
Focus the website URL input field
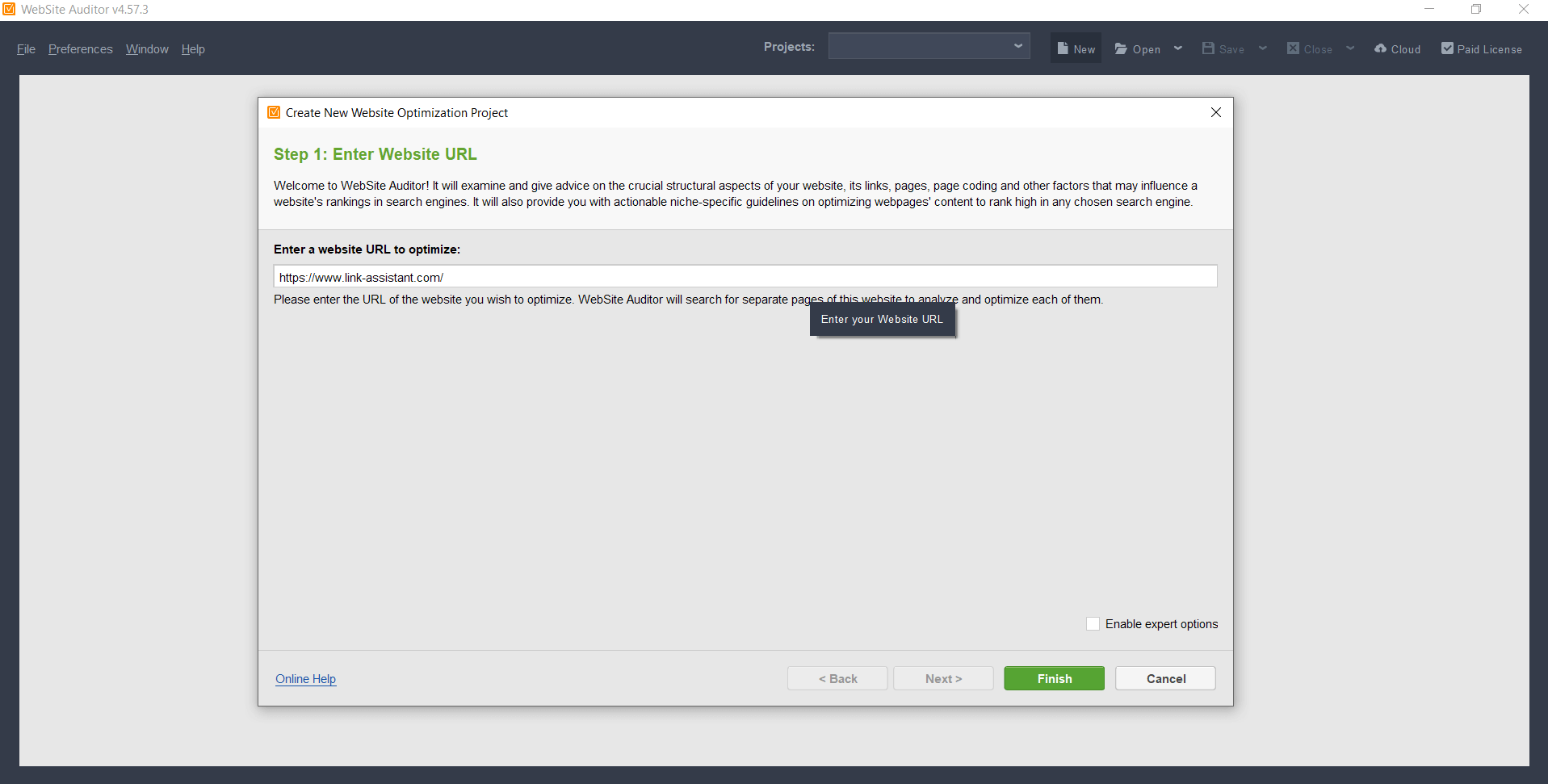(x=745, y=276)
